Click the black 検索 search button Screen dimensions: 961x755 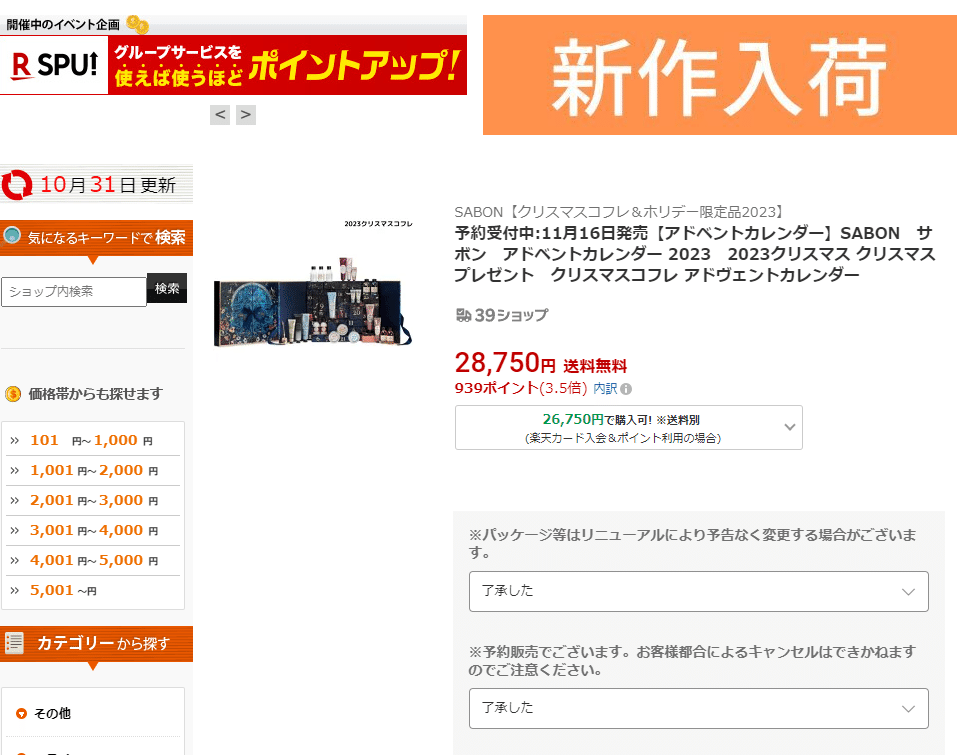(x=167, y=288)
